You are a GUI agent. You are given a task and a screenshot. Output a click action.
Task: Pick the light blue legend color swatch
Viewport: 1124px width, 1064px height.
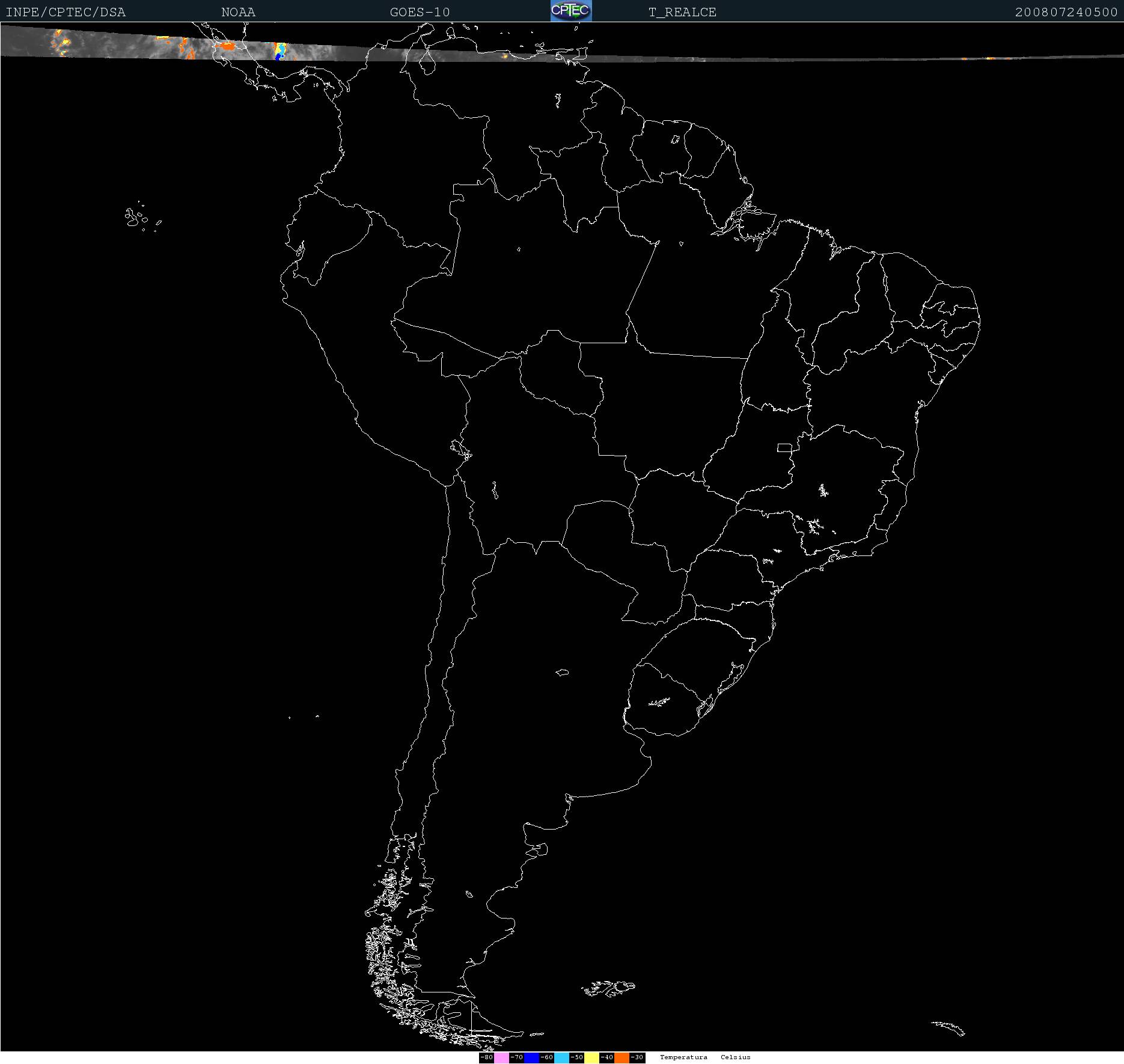tap(561, 1057)
